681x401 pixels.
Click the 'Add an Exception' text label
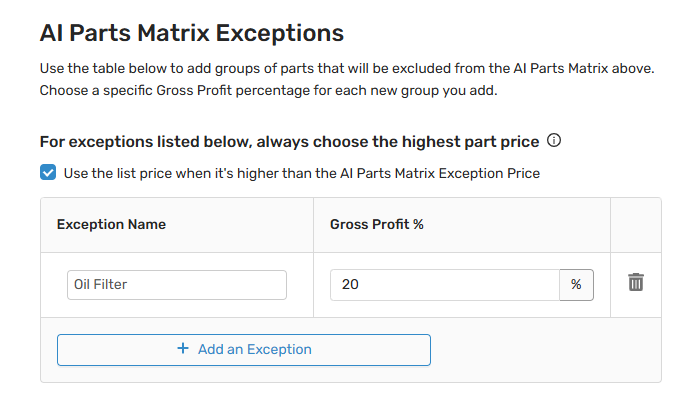255,349
